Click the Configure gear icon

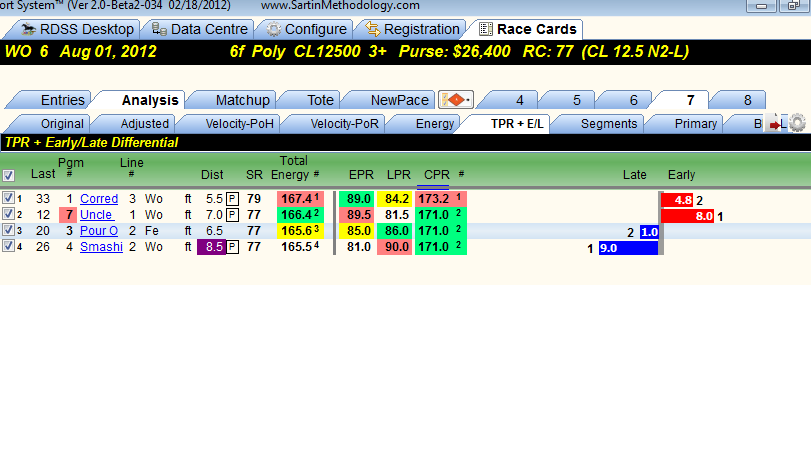click(274, 29)
